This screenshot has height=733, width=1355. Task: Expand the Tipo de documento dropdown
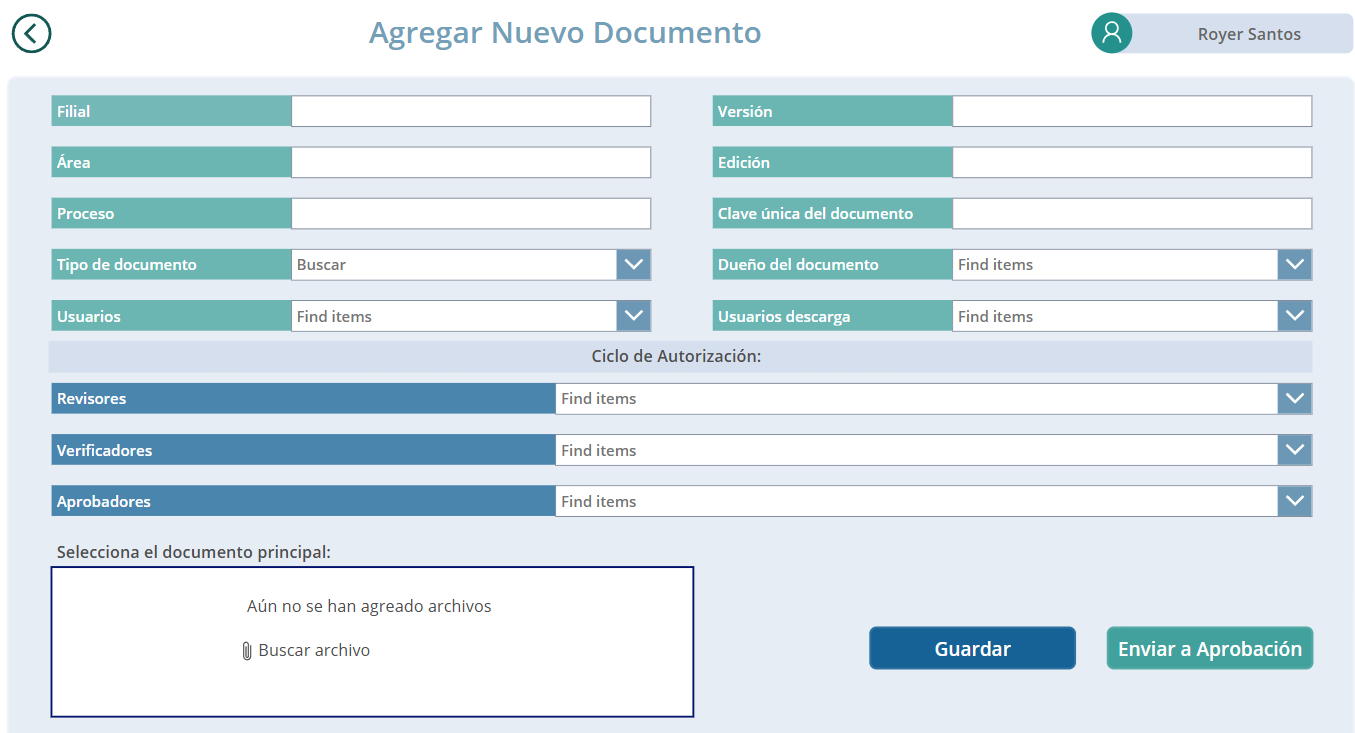tap(634, 265)
